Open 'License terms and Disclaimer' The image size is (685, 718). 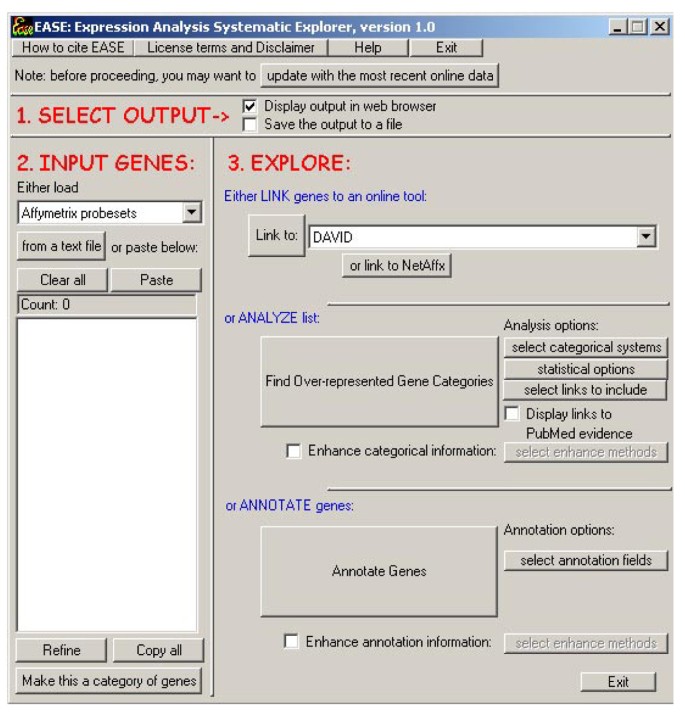[x=231, y=47]
